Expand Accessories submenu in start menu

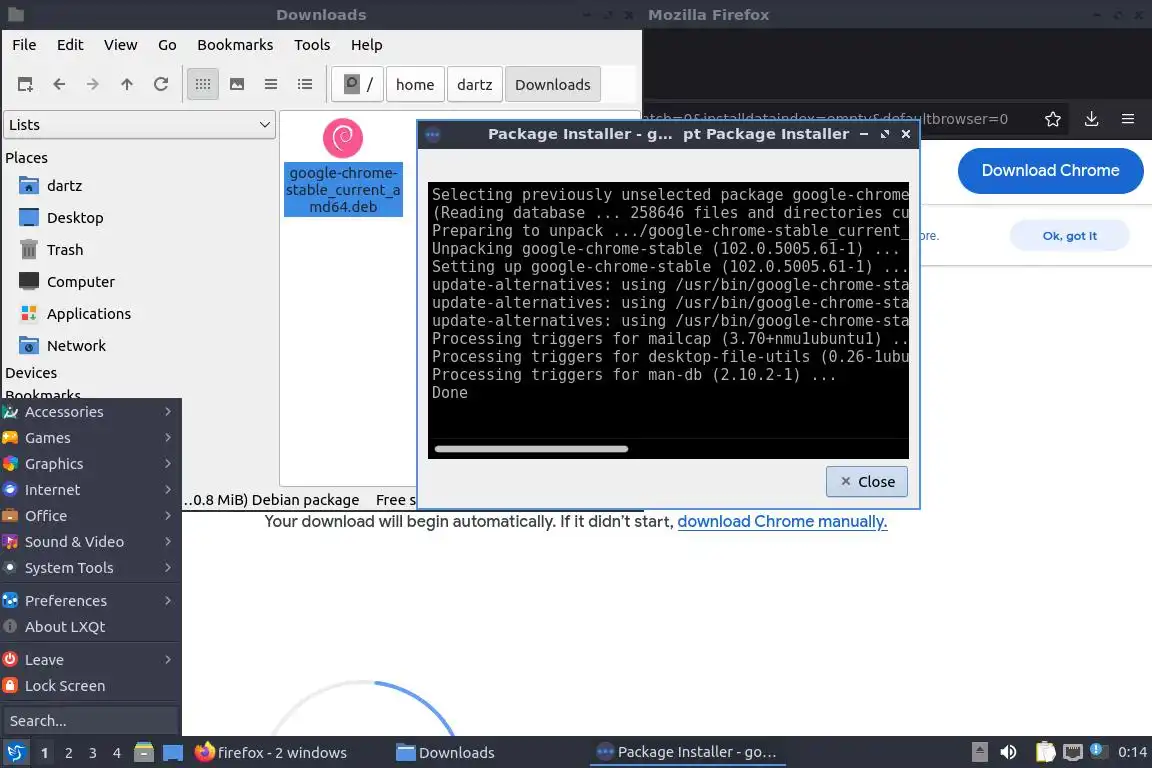90,412
